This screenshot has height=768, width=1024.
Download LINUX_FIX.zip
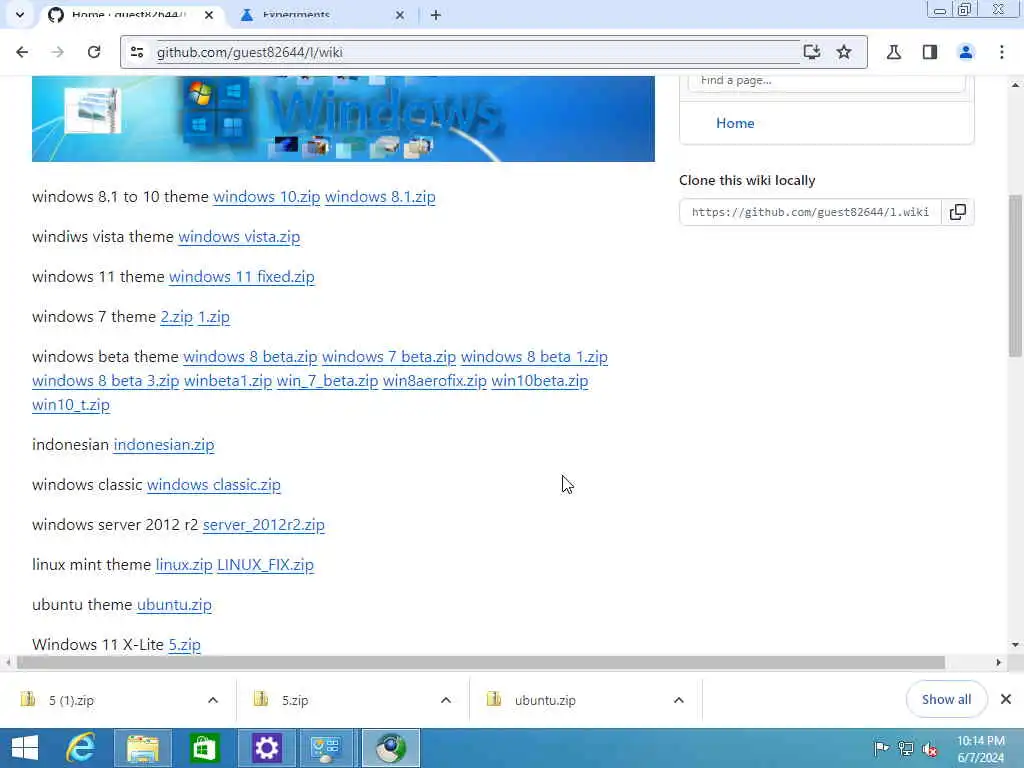click(x=265, y=565)
